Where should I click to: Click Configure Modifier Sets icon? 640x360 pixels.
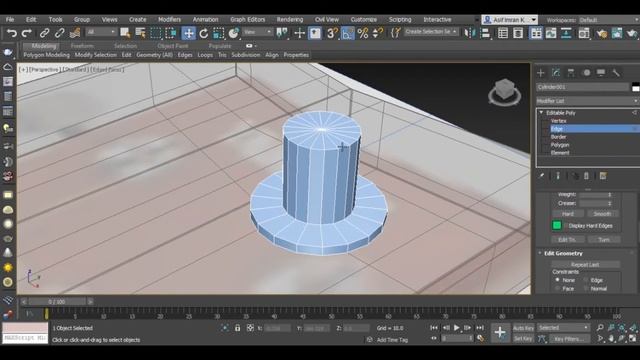[x=603, y=176]
